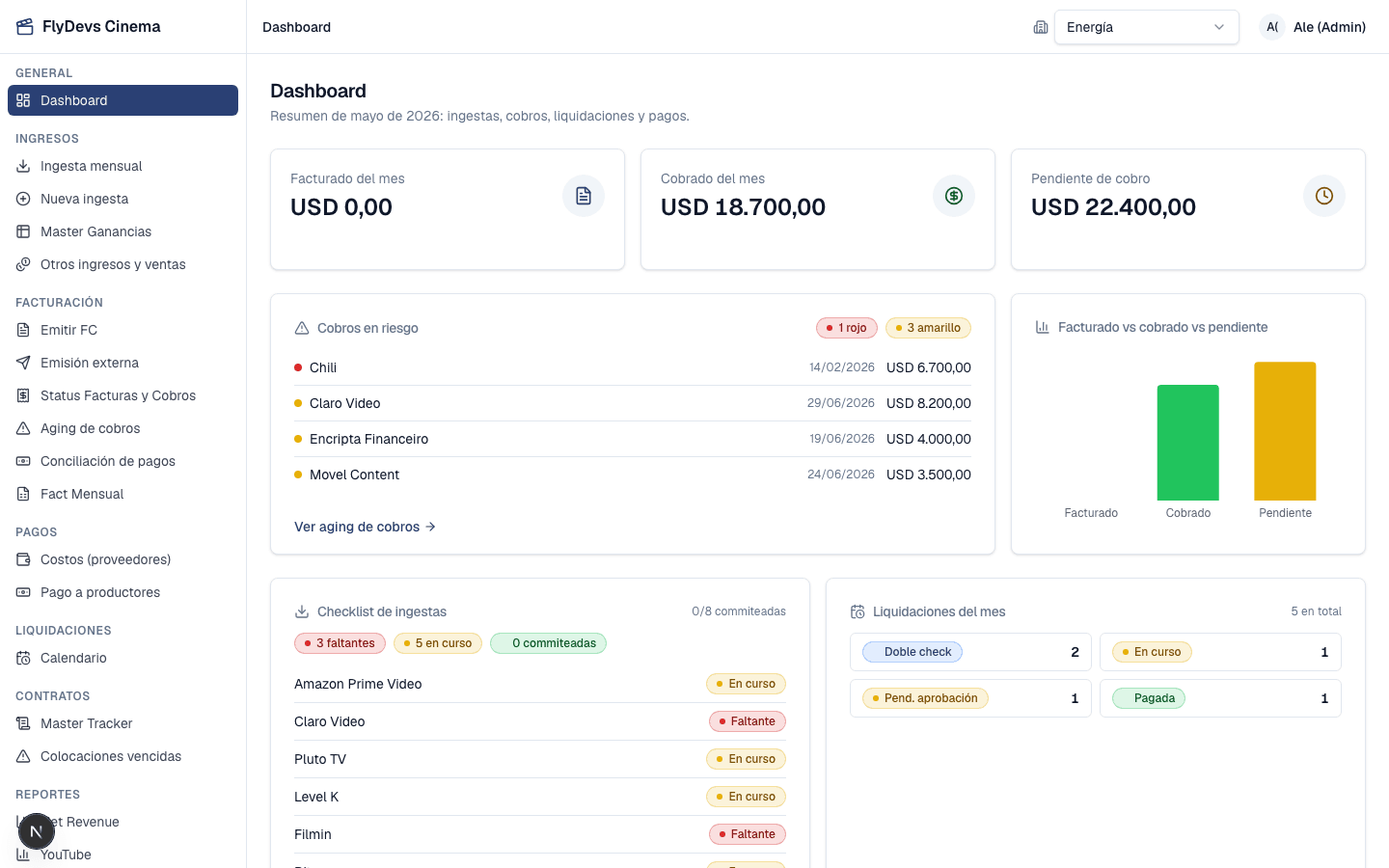Open the Pagada liquidaciones tile
The image size is (1389, 868).
(x=1220, y=698)
